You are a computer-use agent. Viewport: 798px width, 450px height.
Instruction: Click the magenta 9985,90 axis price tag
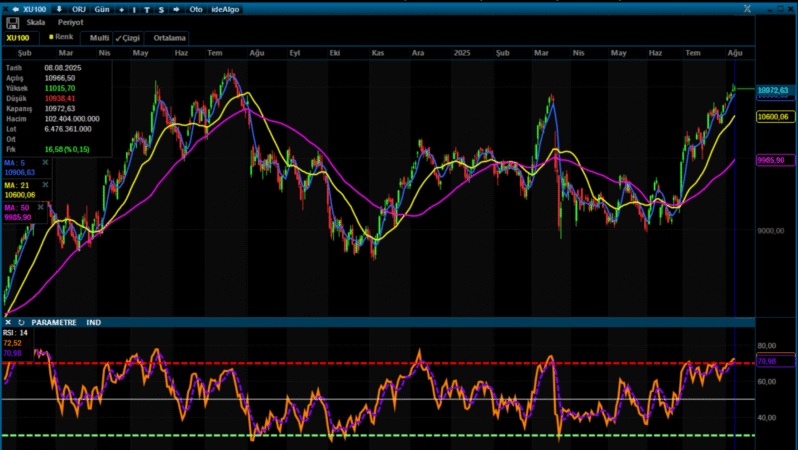[x=775, y=160]
